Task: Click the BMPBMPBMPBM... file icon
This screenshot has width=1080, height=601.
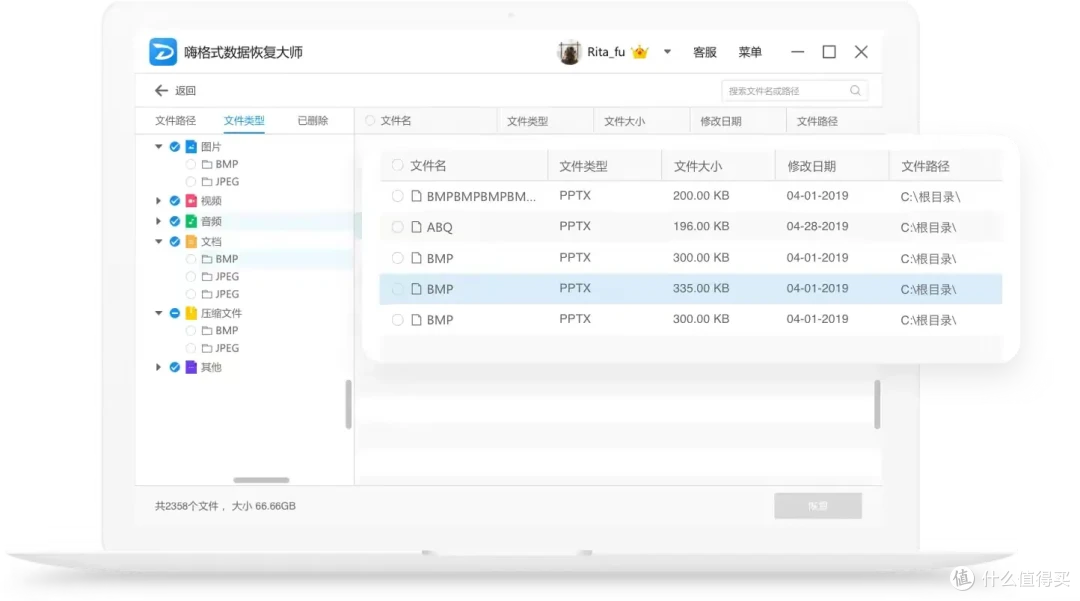Action: coord(416,196)
